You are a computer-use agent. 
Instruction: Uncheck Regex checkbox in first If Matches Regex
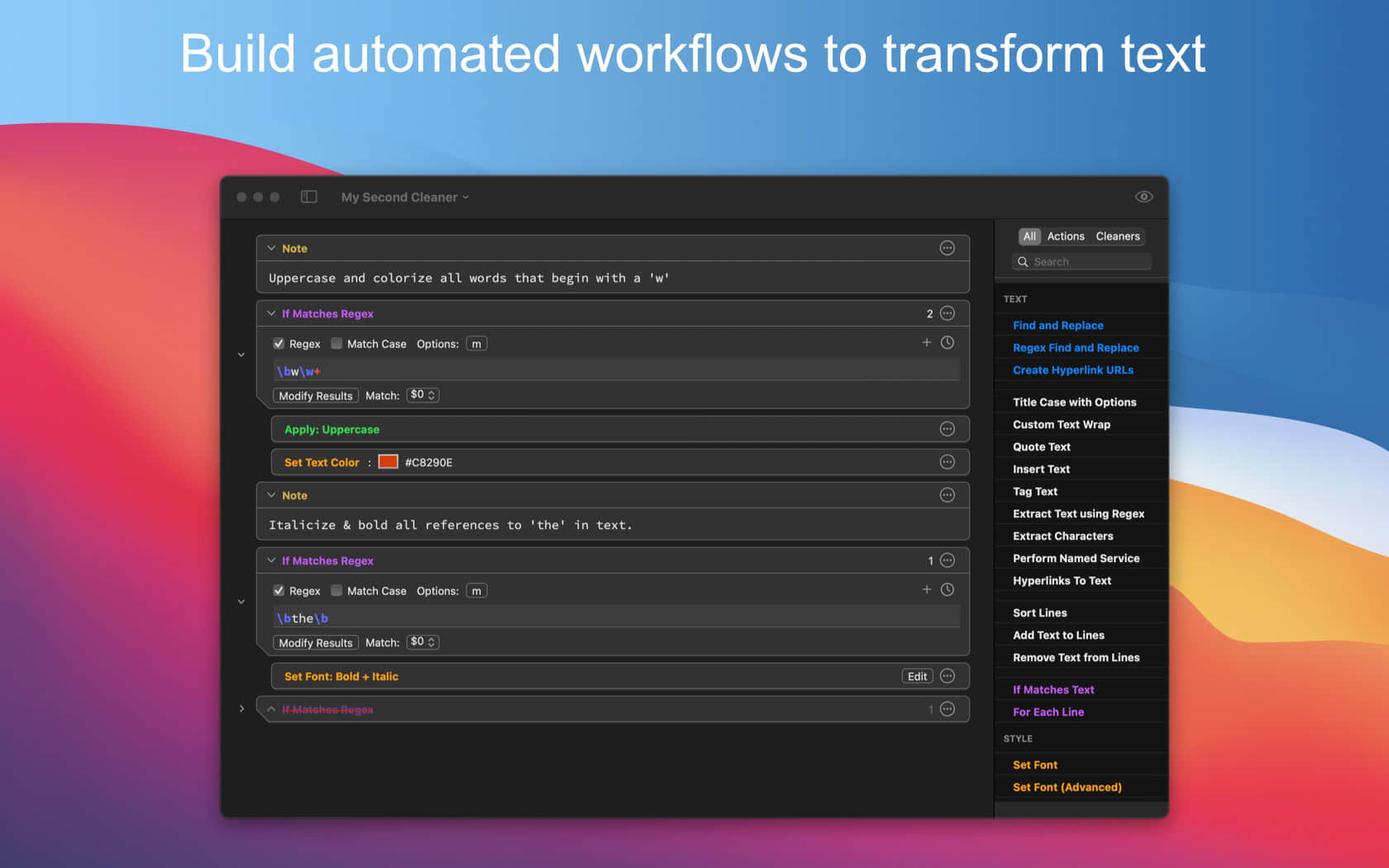click(x=279, y=344)
